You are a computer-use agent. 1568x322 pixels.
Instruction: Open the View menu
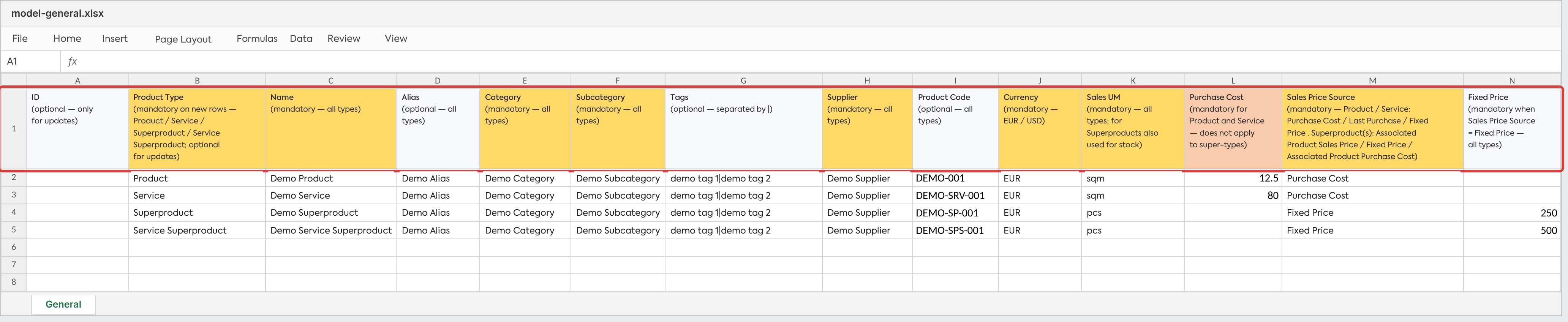pos(396,38)
